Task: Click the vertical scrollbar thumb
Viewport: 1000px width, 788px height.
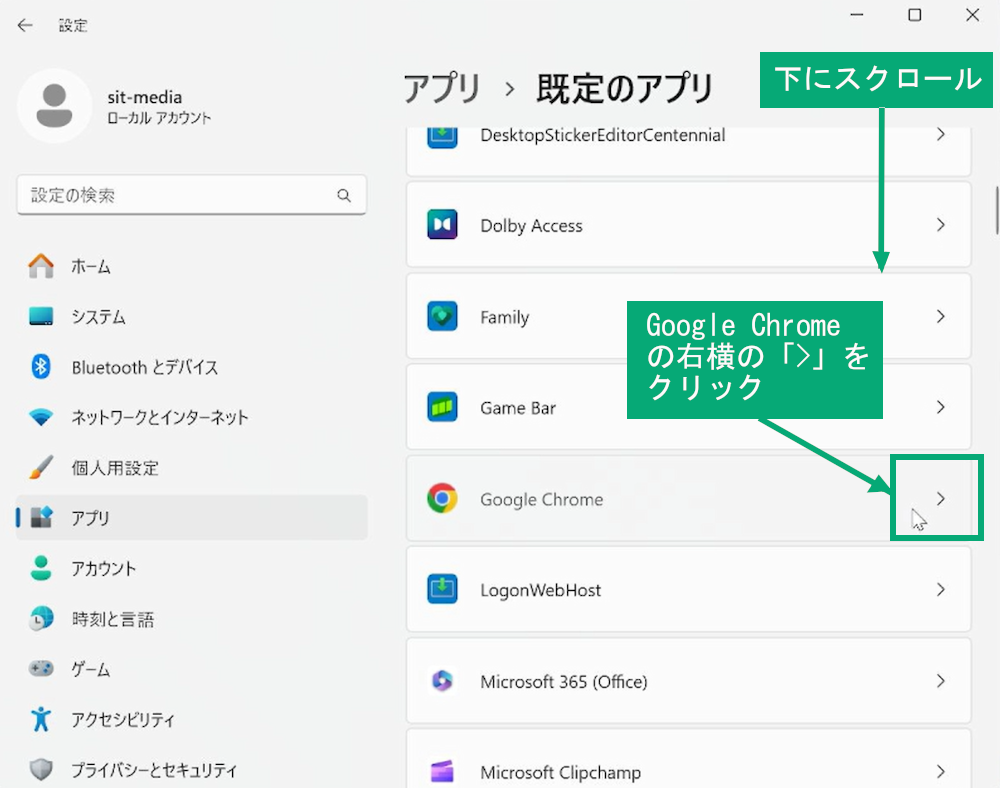Action: 997,210
